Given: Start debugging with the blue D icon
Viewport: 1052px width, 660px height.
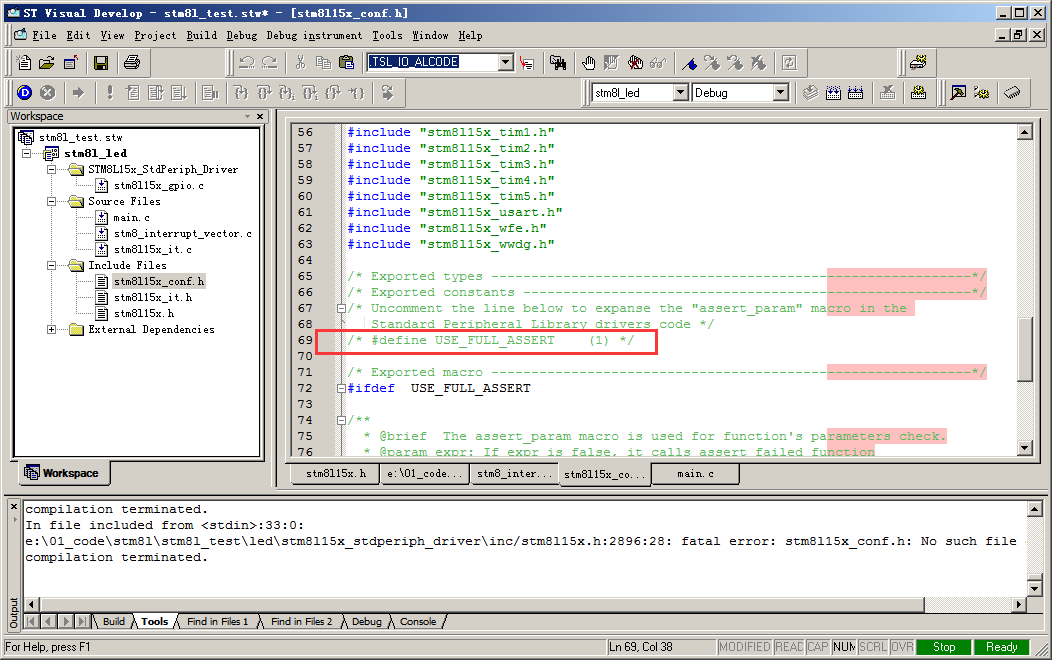Looking at the screenshot, I should (25, 93).
